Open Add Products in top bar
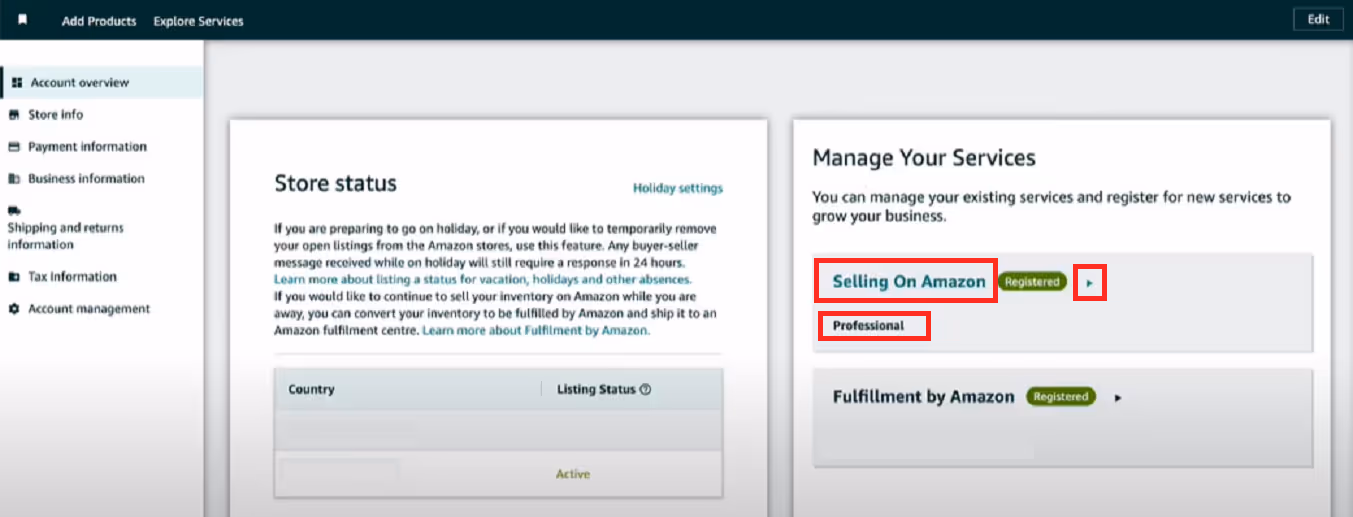1353x517 pixels. pyautogui.click(x=99, y=21)
